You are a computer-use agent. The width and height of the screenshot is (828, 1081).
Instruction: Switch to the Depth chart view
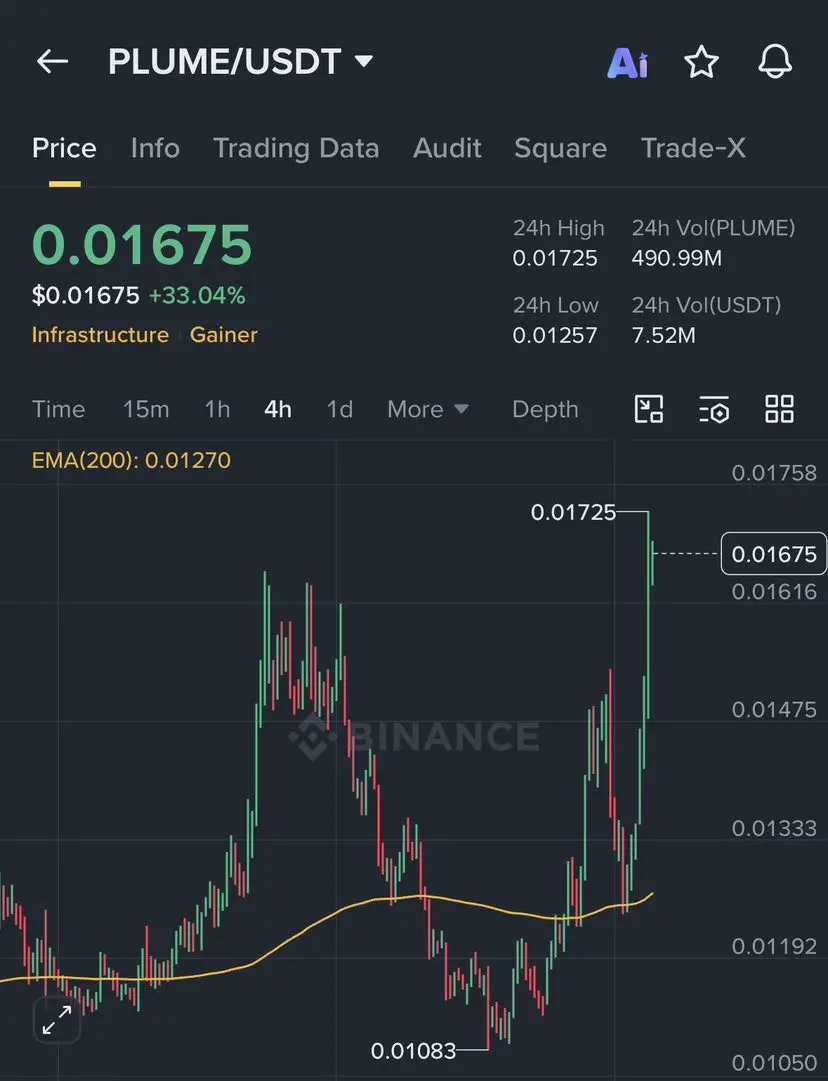[545, 409]
